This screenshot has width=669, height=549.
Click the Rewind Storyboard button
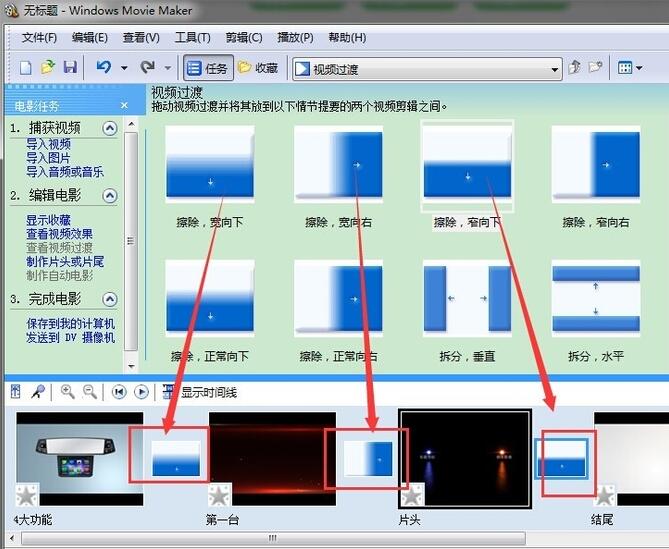tap(118, 392)
